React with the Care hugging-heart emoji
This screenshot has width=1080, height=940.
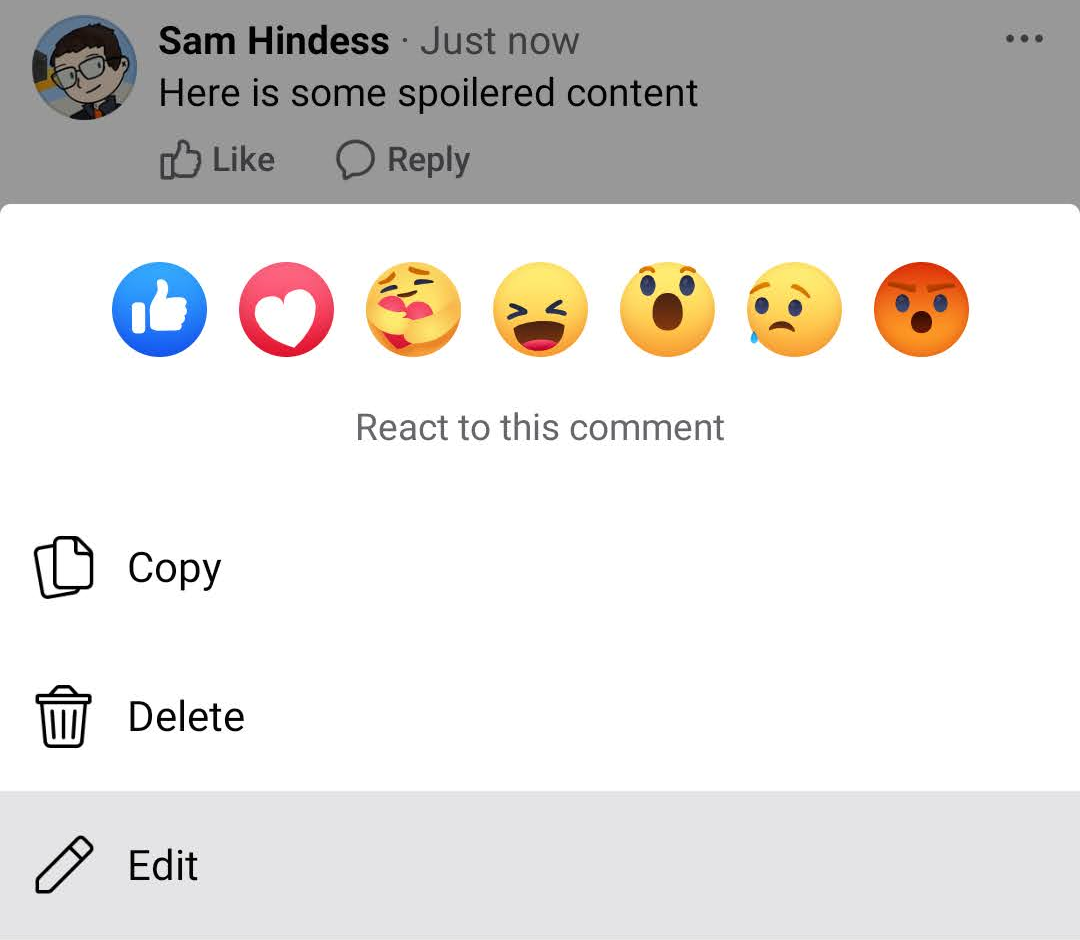pos(414,310)
